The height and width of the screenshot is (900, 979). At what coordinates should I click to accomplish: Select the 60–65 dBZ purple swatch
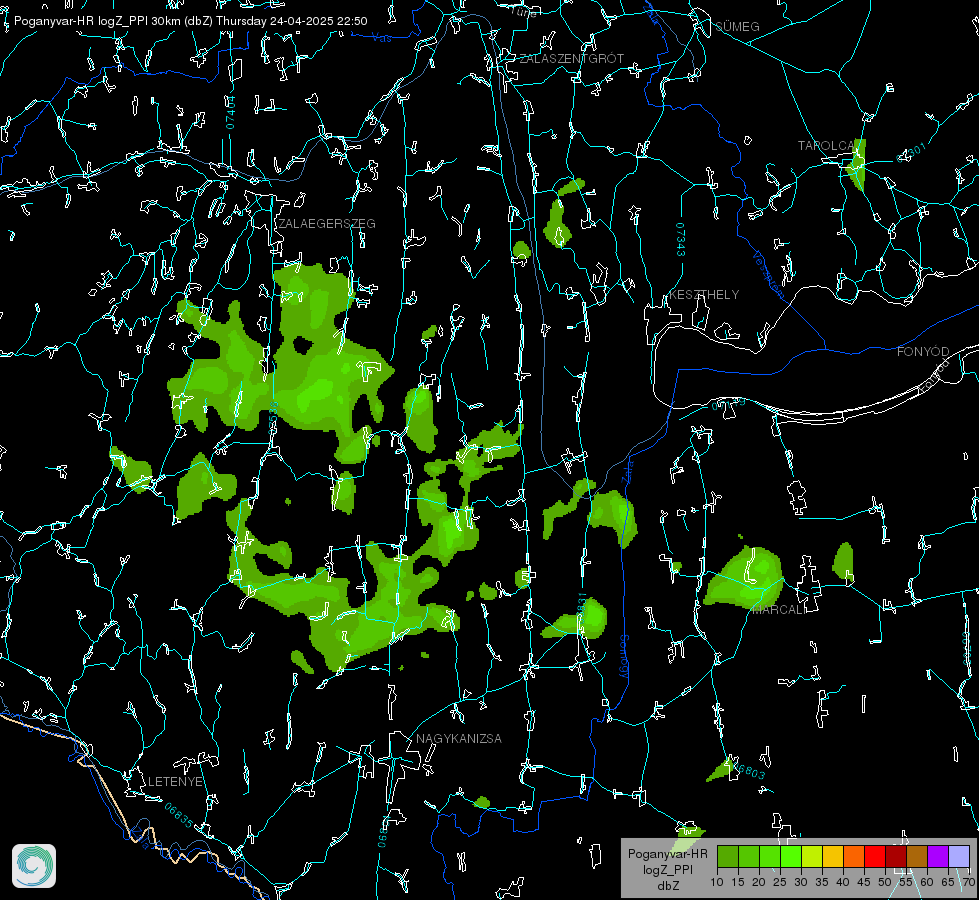[x=938, y=856]
